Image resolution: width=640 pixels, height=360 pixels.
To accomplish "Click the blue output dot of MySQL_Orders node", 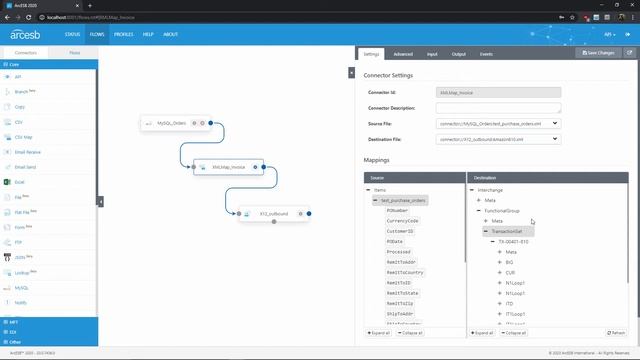I will click(211, 123).
